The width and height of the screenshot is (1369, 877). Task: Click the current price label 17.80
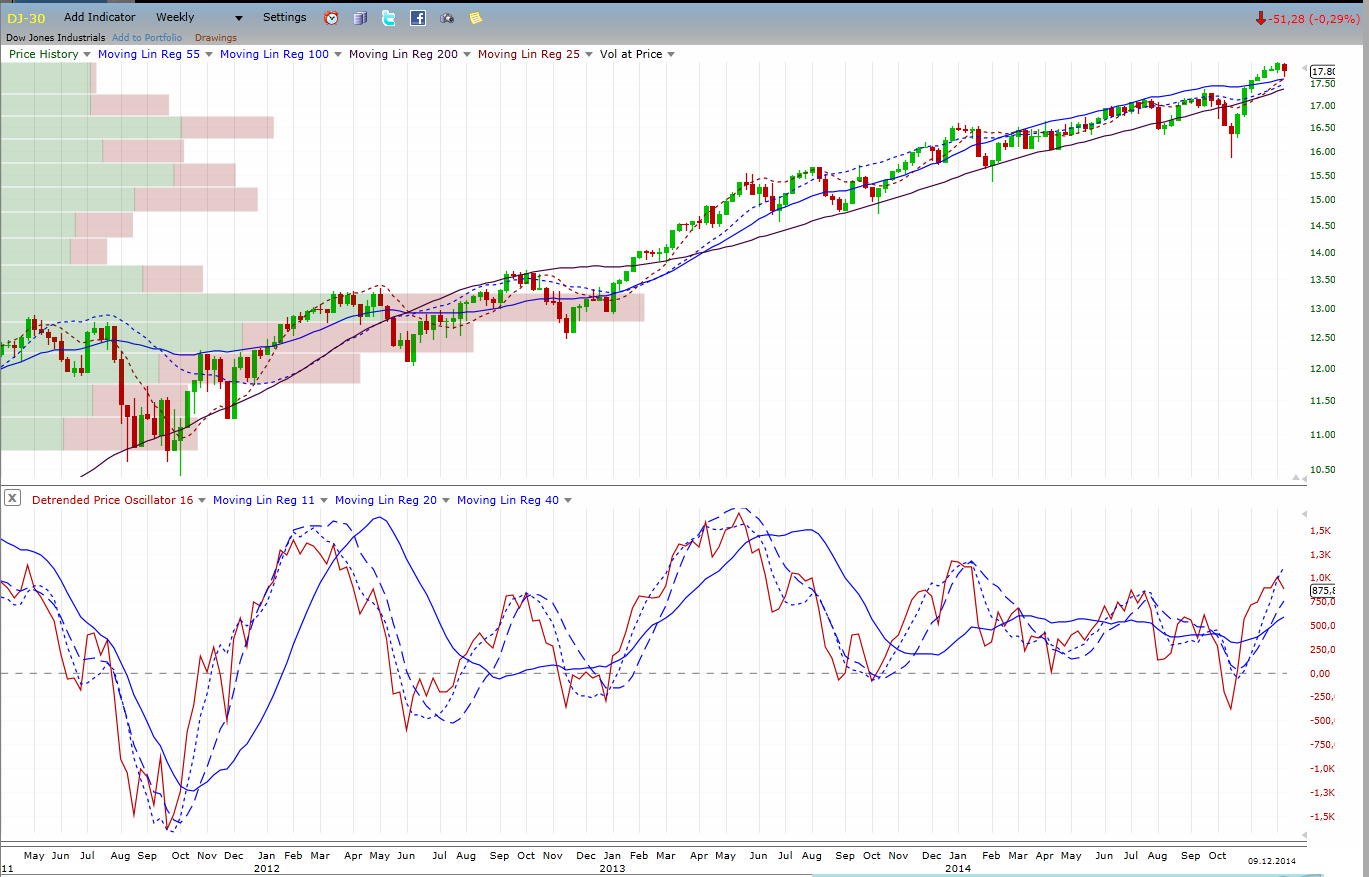(x=1322, y=71)
